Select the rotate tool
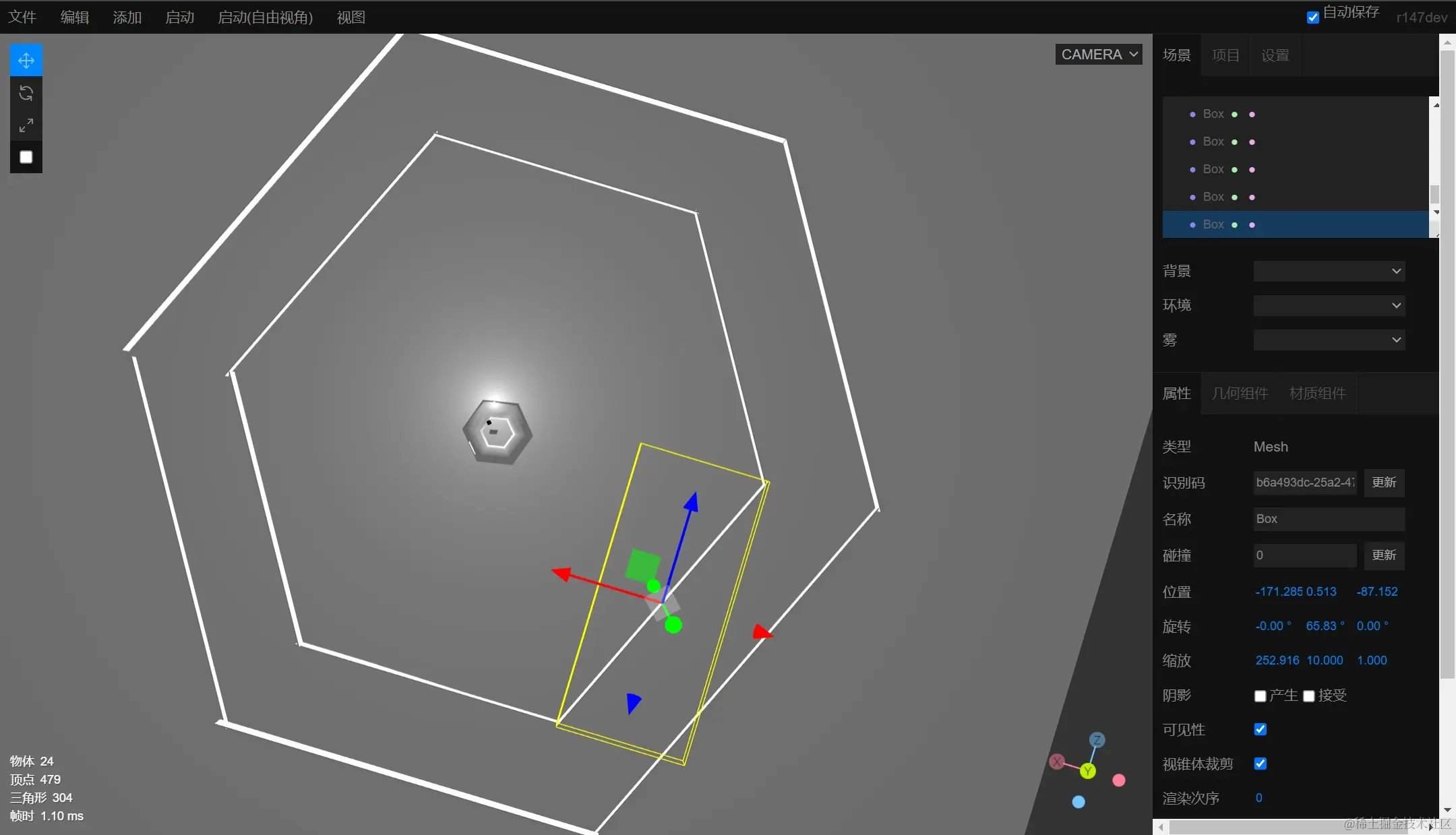The height and width of the screenshot is (835, 1456). [26, 93]
